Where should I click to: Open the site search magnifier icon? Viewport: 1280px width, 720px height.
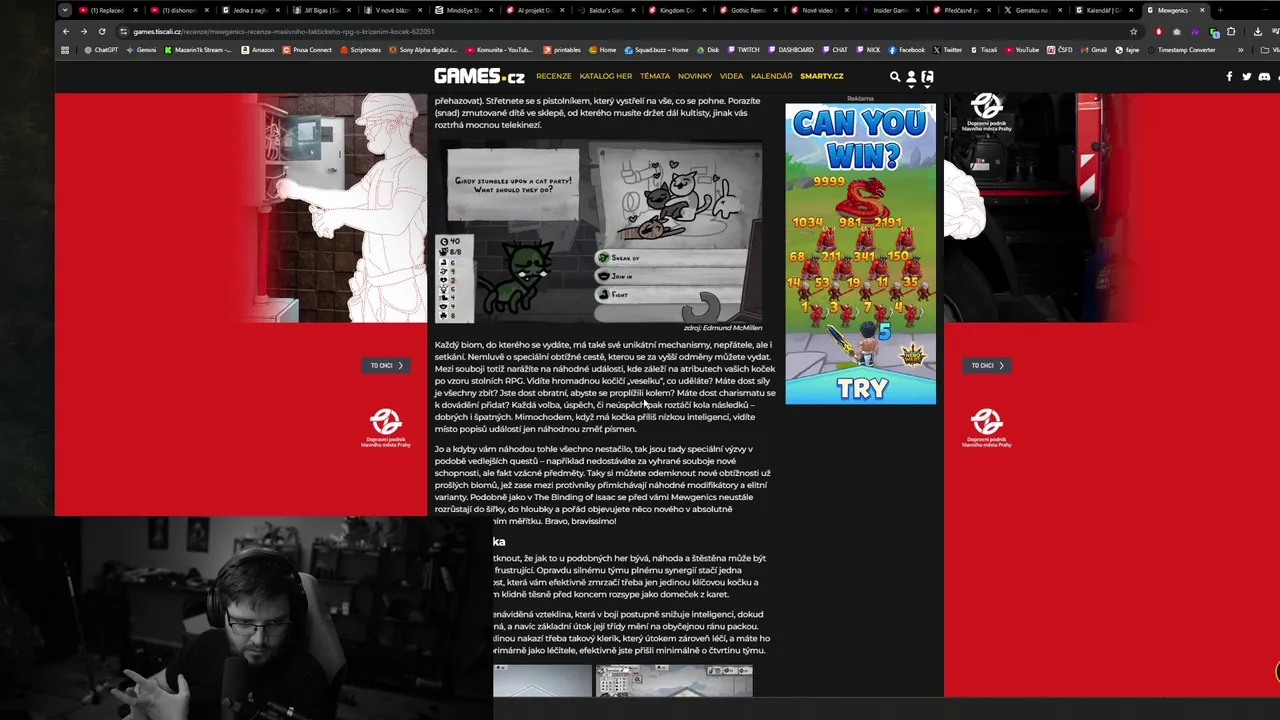895,76
